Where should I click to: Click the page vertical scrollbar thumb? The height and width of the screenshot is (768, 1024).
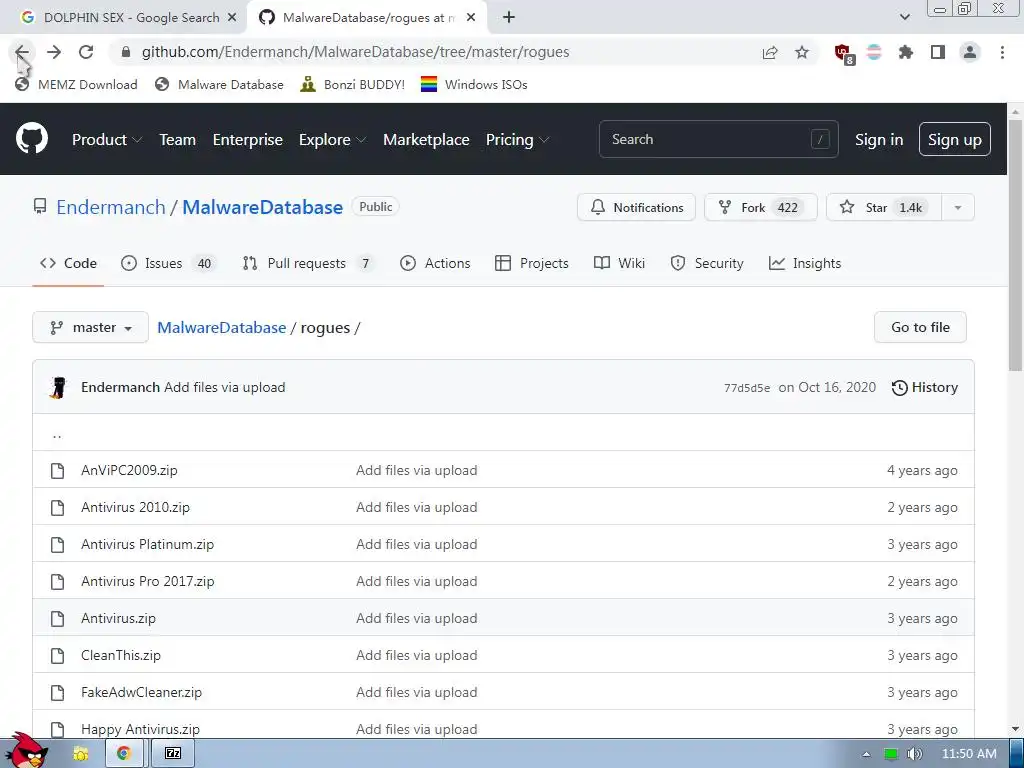(1016, 246)
